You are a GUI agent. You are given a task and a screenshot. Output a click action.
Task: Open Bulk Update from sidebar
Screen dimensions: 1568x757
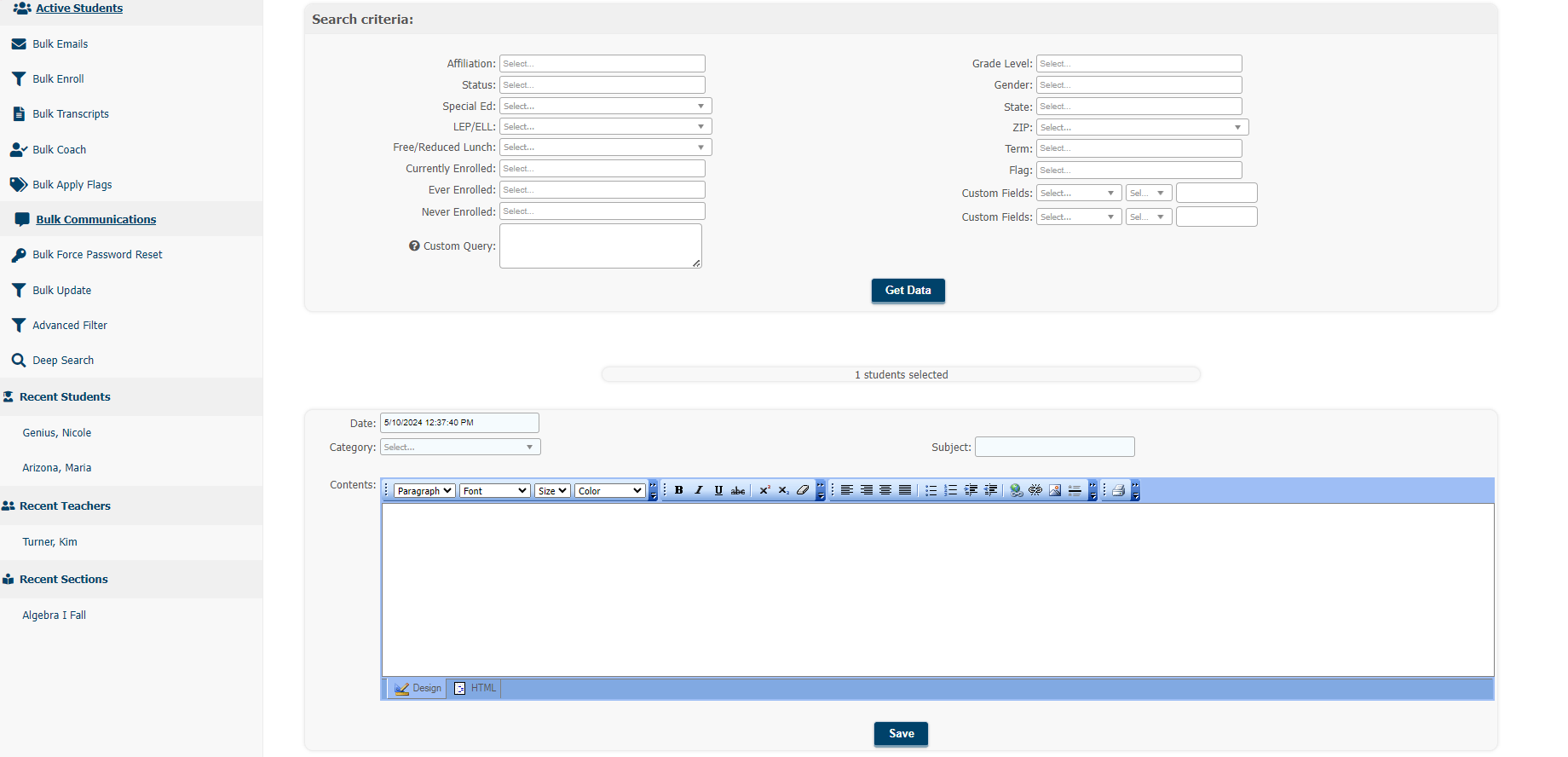pos(62,291)
